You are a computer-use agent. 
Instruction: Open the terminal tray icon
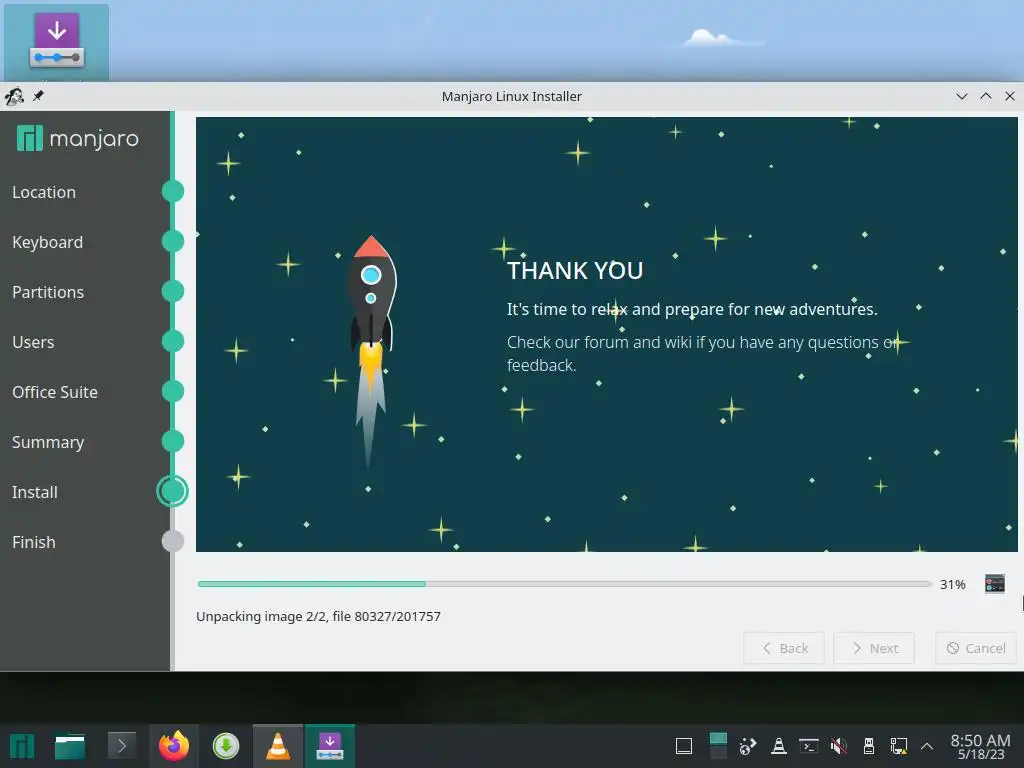pyautogui.click(x=808, y=746)
